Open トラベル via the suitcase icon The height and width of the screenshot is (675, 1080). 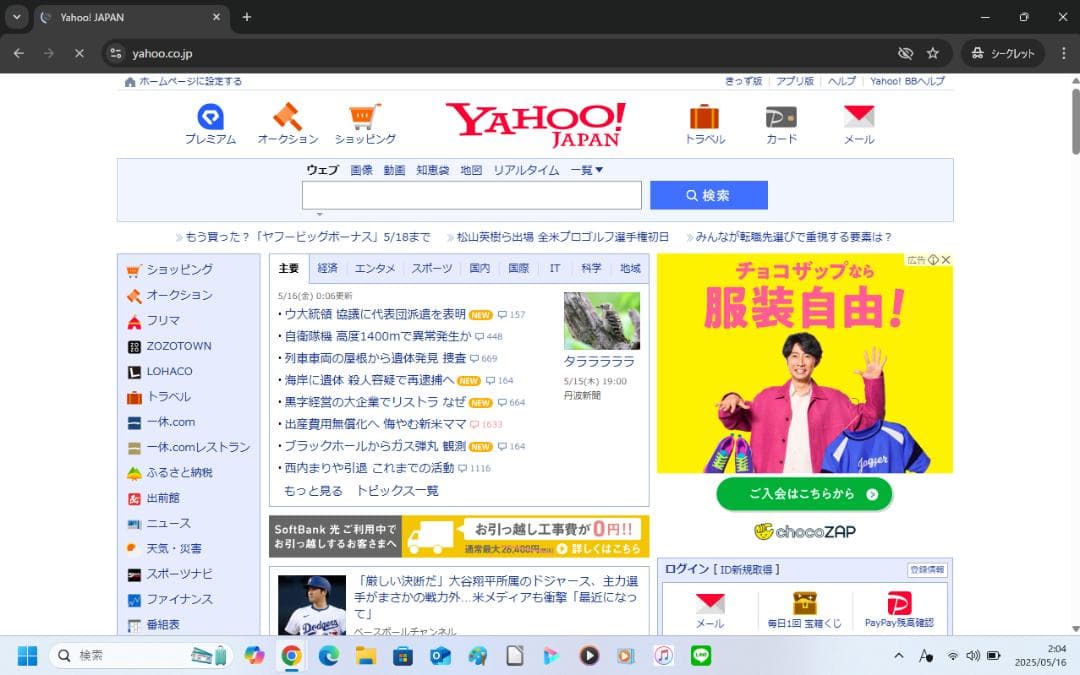tap(705, 118)
